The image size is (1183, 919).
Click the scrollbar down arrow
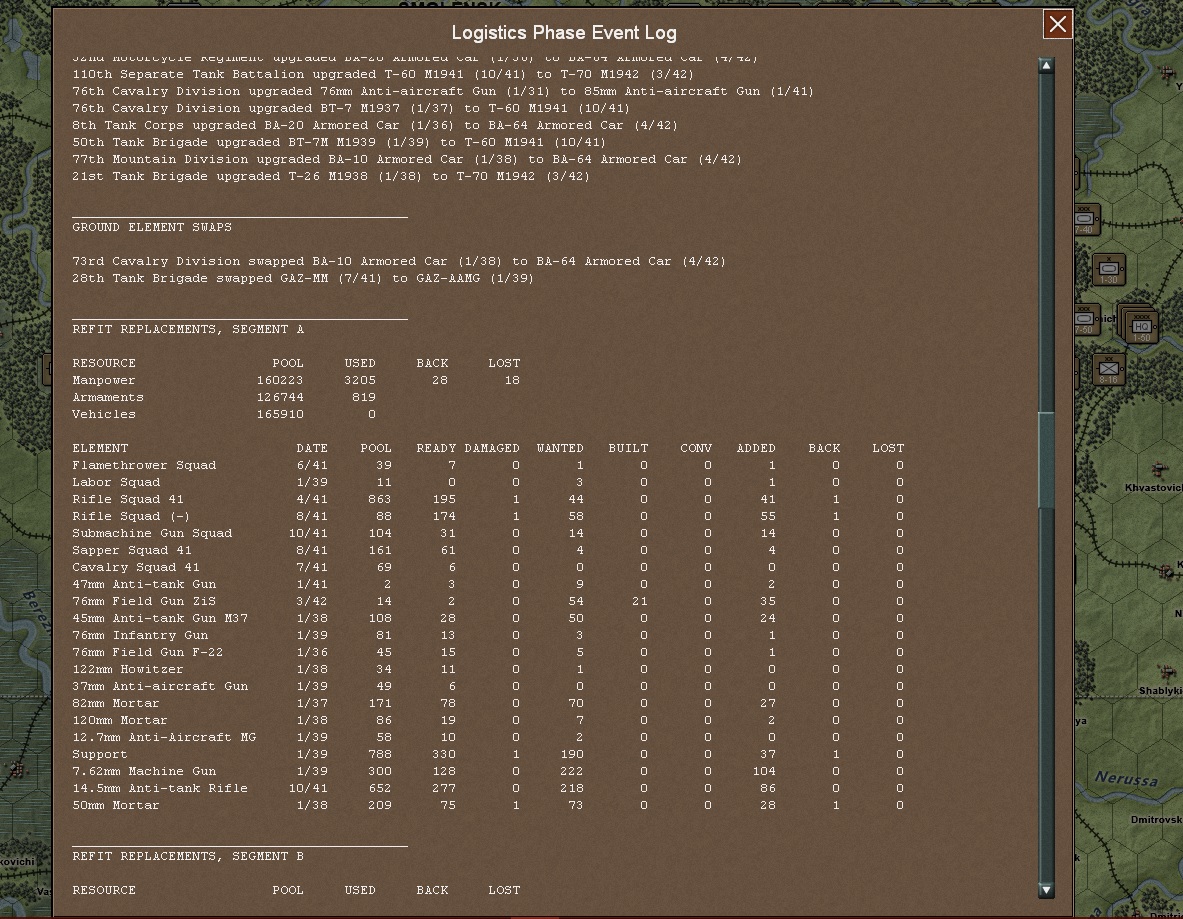[1046, 890]
